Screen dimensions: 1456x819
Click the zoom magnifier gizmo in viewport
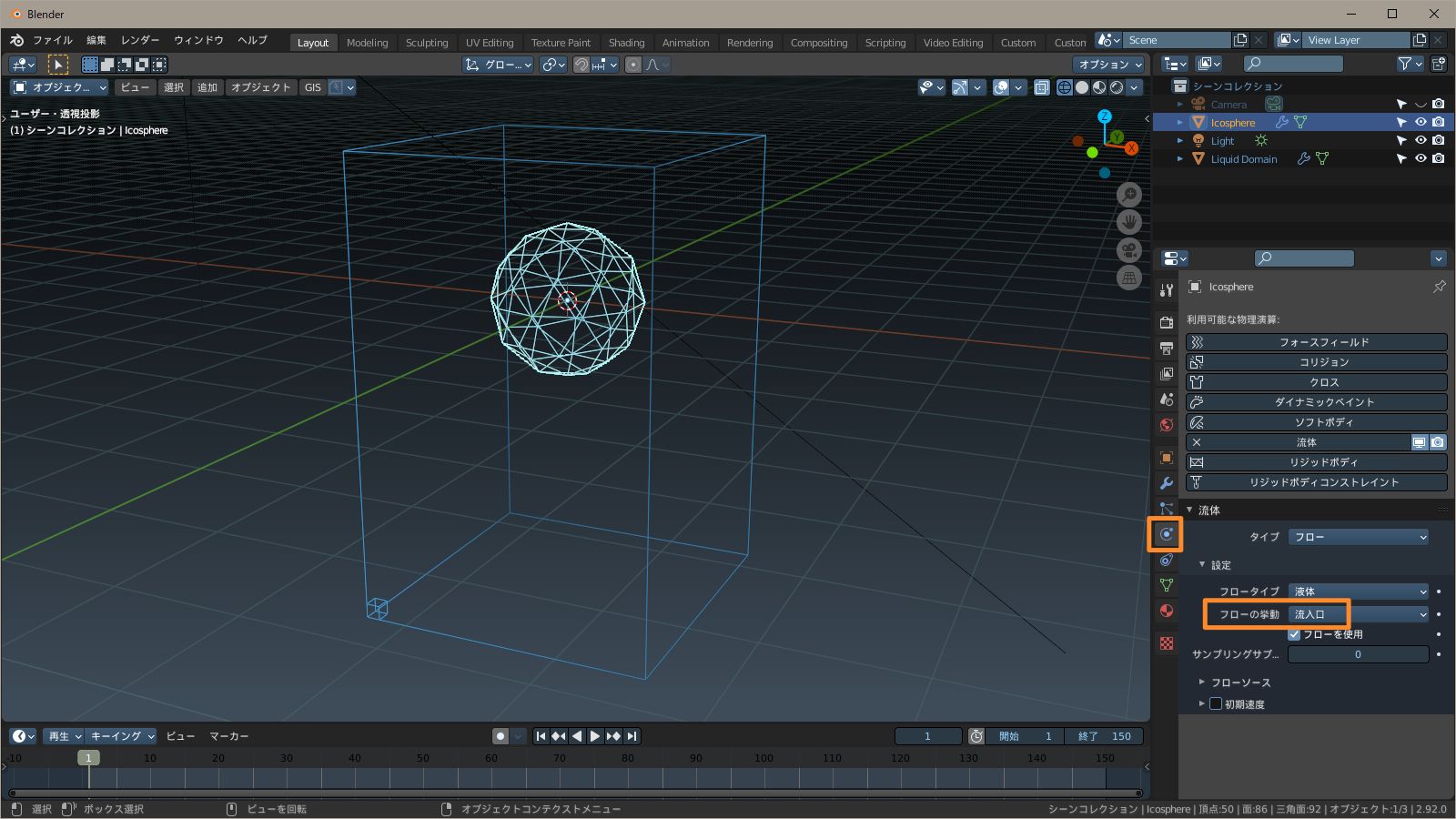point(1129,195)
